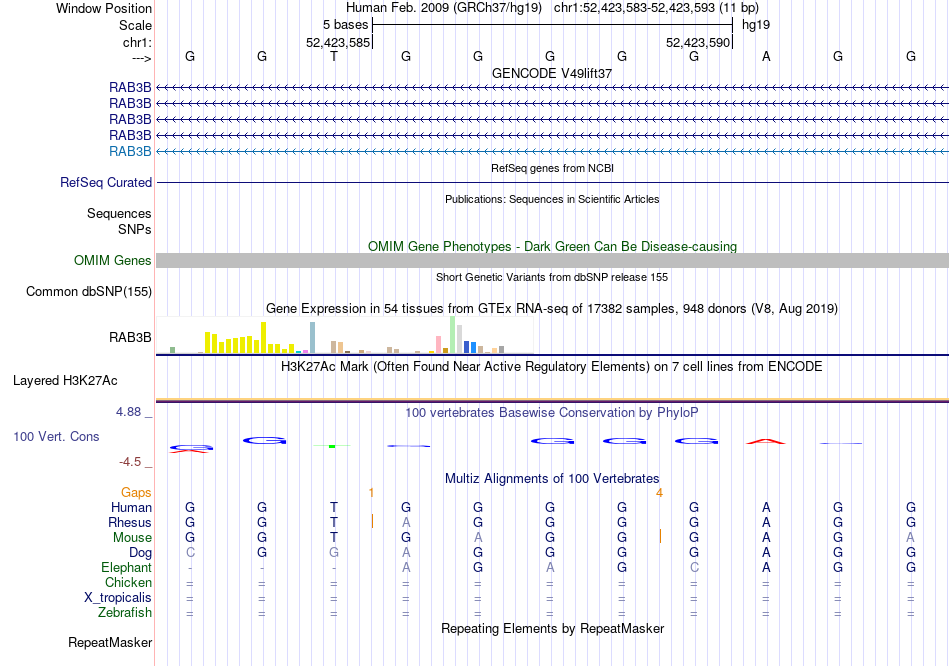Click the Sequences track label
The width and height of the screenshot is (950, 666).
coord(119,213)
